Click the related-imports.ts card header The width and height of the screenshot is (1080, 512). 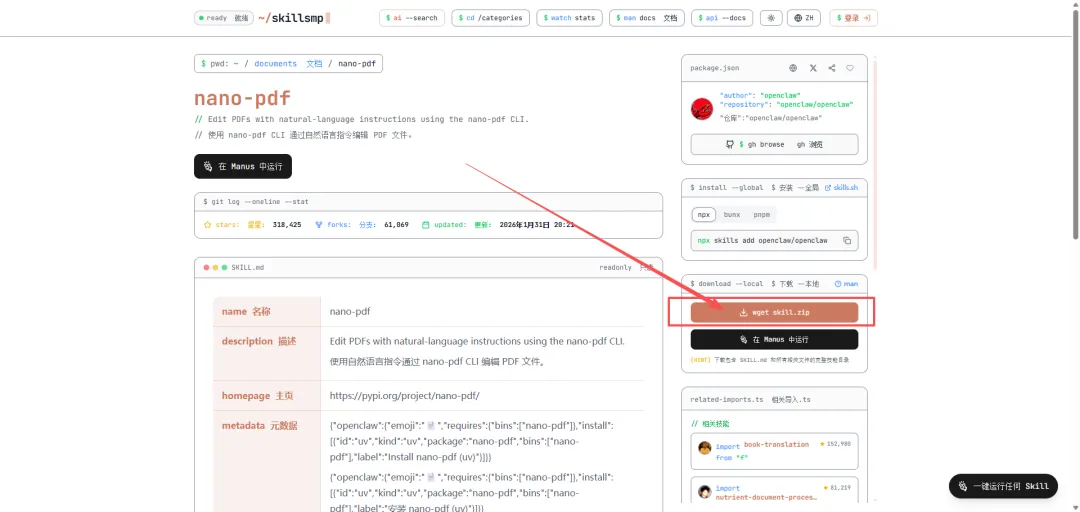tap(774, 400)
